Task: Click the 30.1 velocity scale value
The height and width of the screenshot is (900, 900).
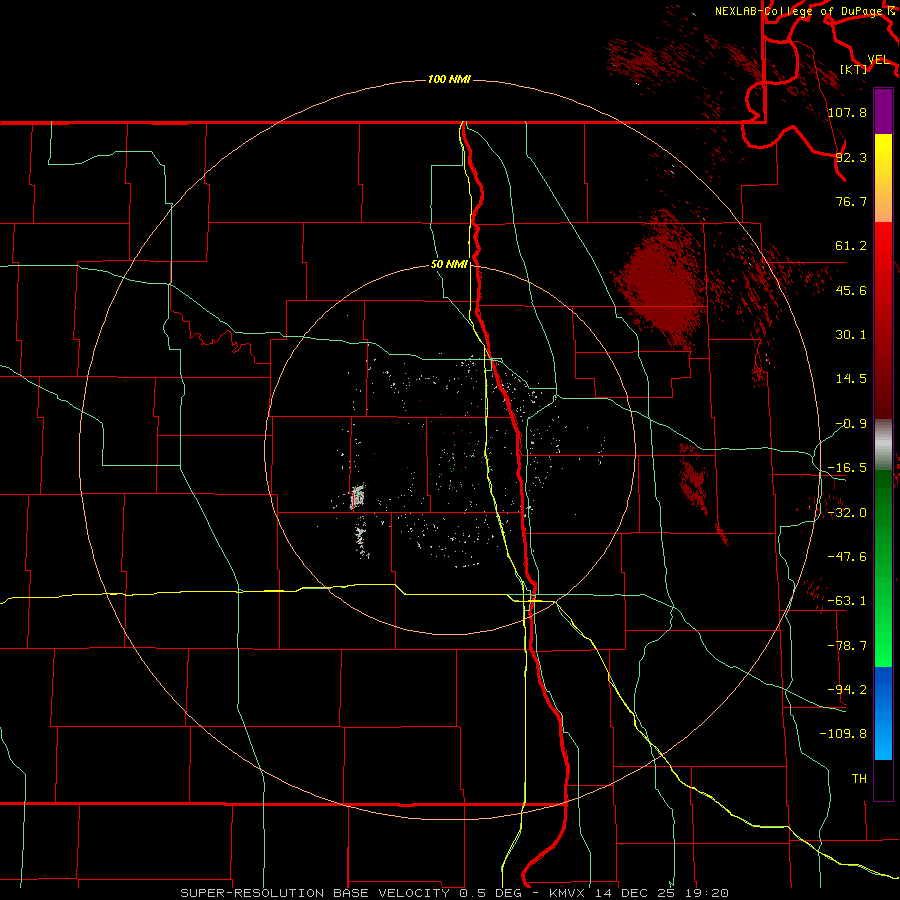Action: 851,335
